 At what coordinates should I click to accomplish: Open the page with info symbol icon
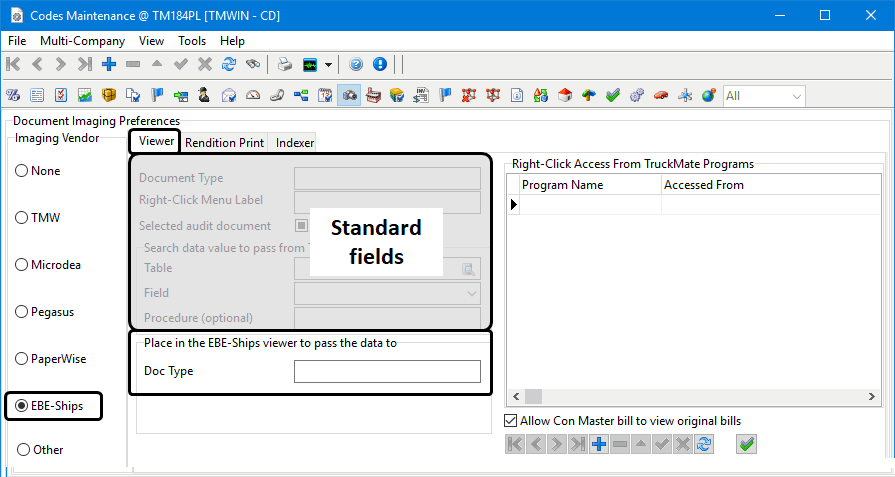point(517,96)
